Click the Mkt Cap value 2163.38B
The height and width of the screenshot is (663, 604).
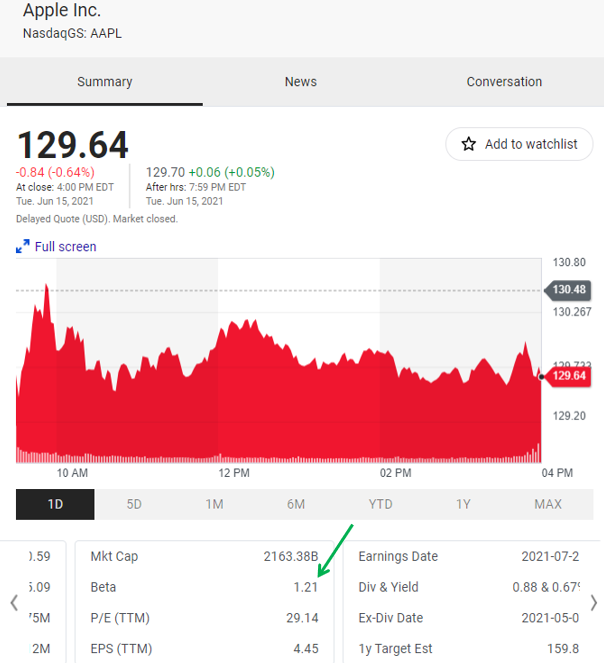(291, 556)
